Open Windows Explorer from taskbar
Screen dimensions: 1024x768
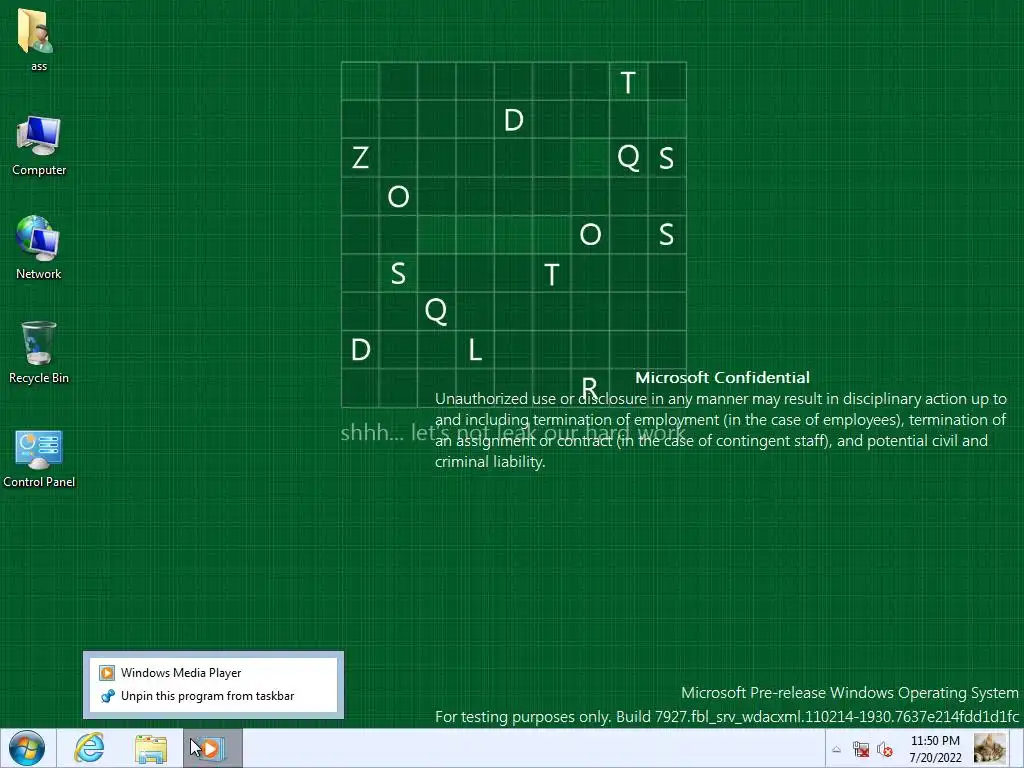(x=151, y=748)
